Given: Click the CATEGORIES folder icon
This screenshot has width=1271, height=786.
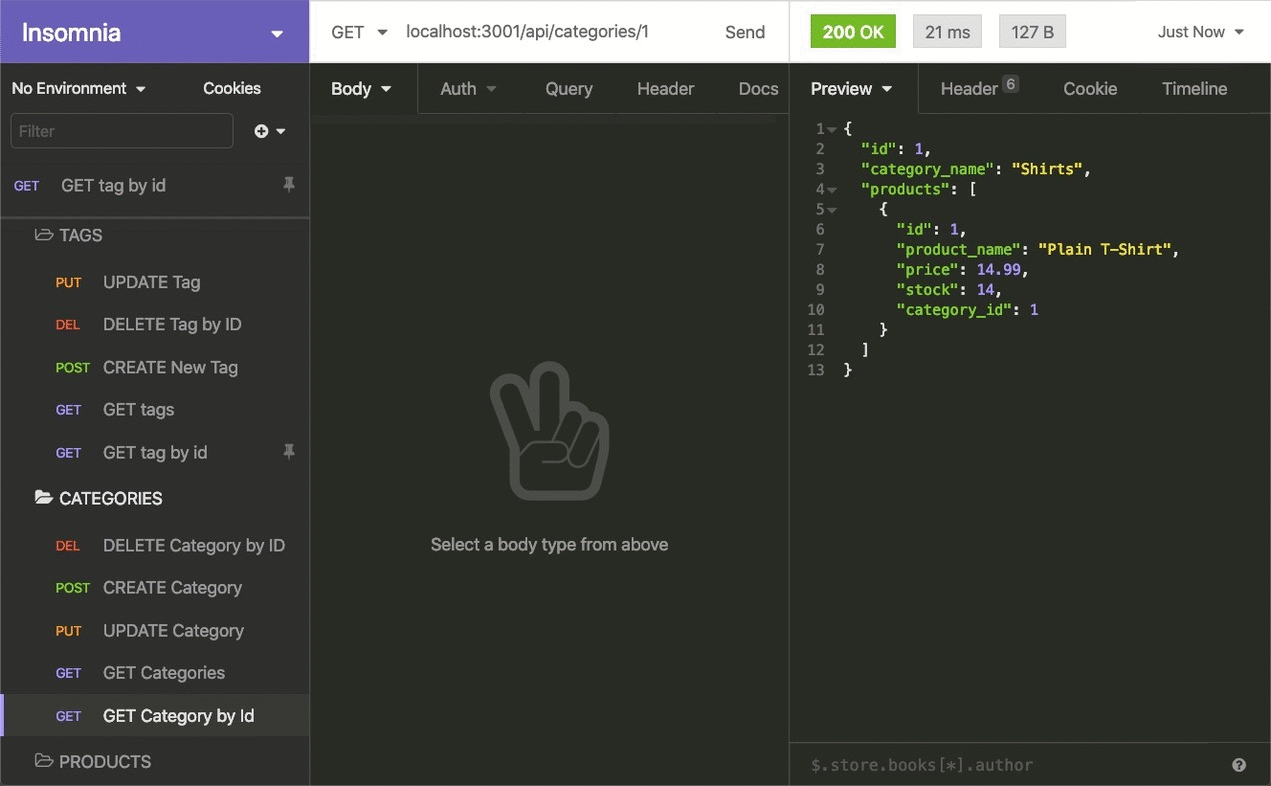Looking at the screenshot, I should point(42,498).
